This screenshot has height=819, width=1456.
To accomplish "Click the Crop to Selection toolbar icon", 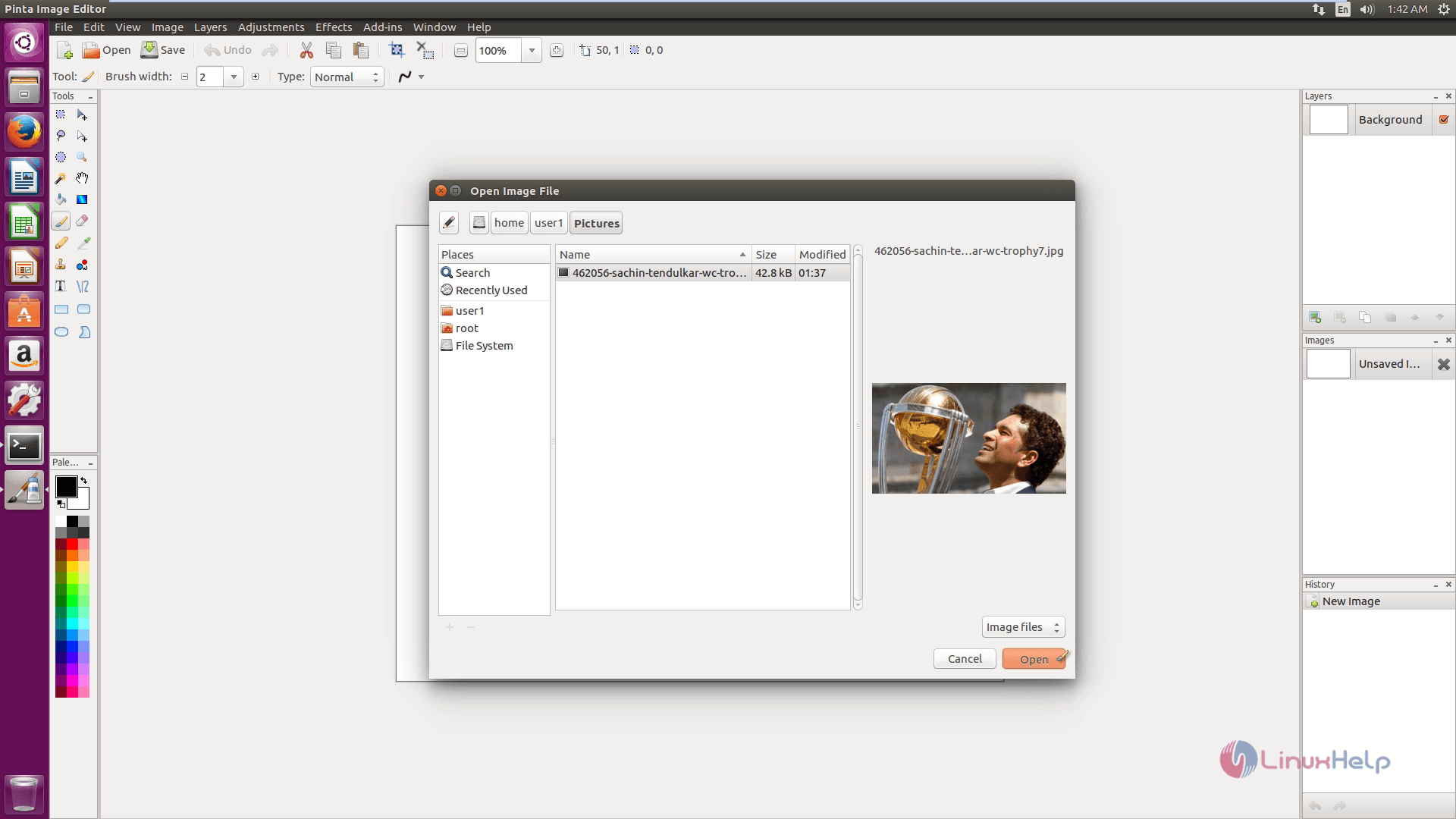I will [397, 50].
